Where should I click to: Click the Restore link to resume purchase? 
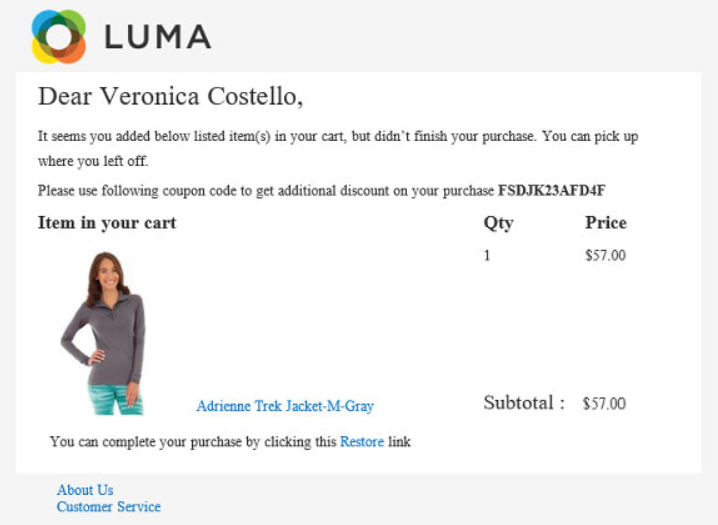(362, 441)
